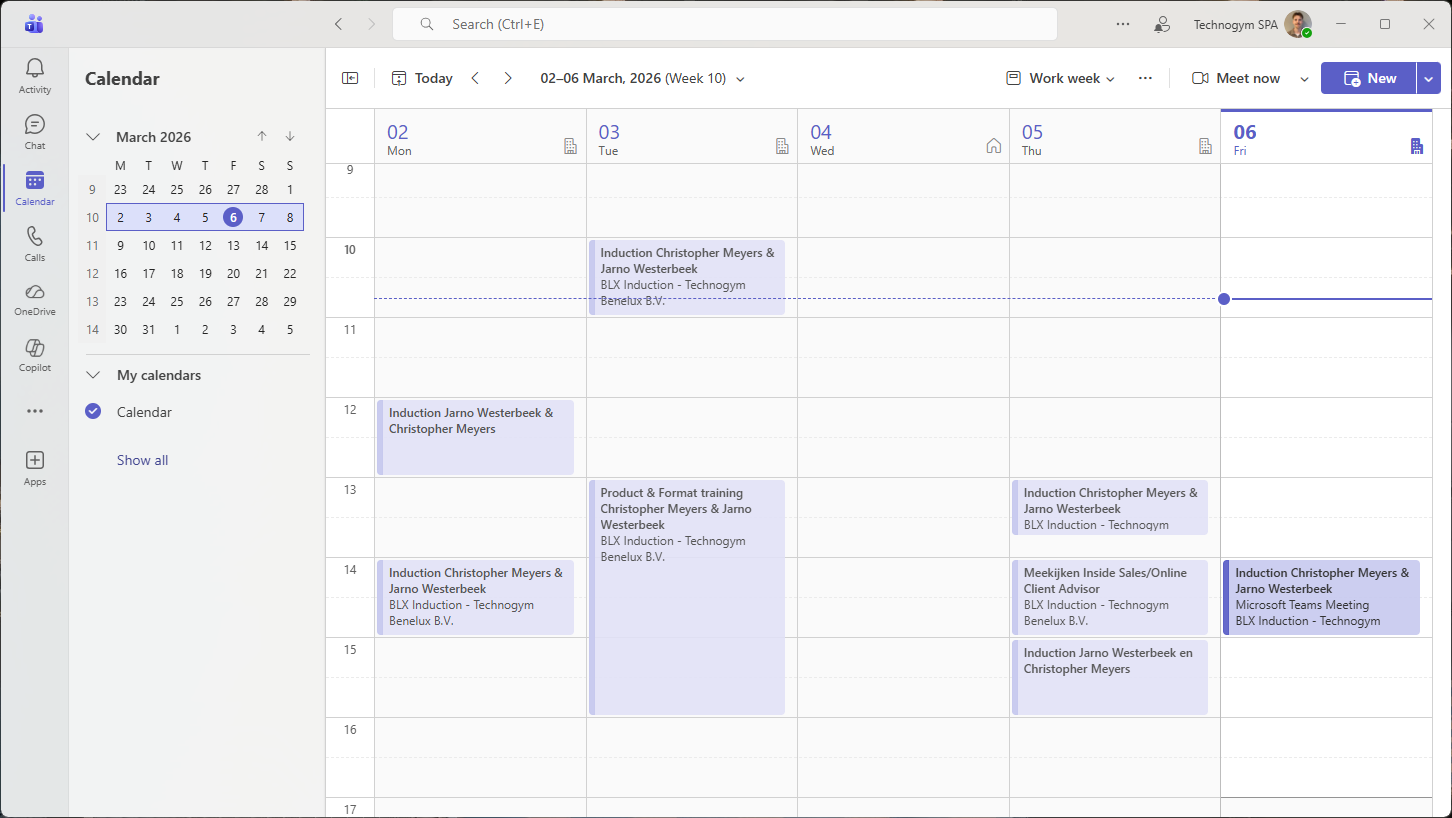This screenshot has height=818, width=1452.
Task: Collapse the calendar side pane icon
Action: 350,78
